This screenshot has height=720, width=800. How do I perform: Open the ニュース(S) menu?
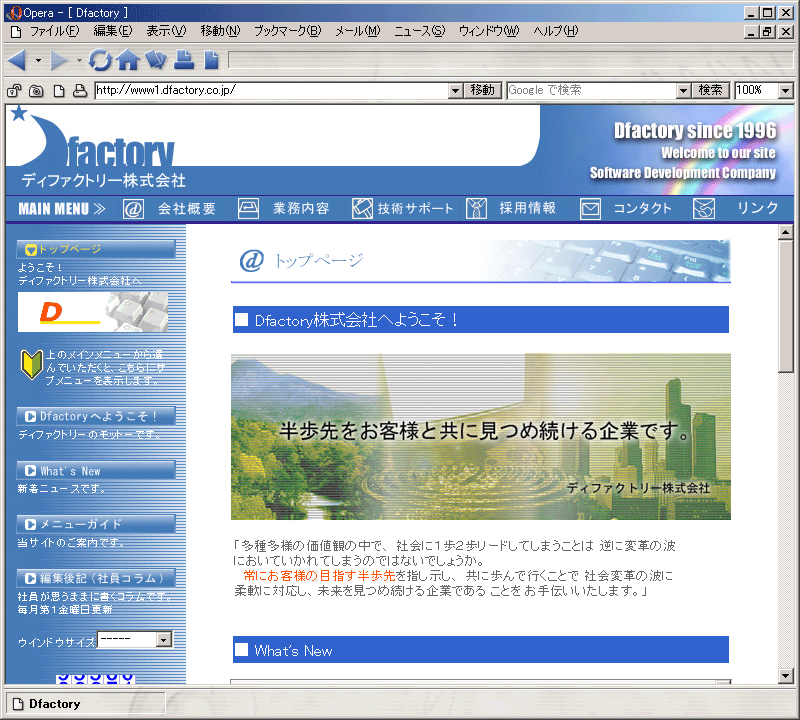[419, 32]
